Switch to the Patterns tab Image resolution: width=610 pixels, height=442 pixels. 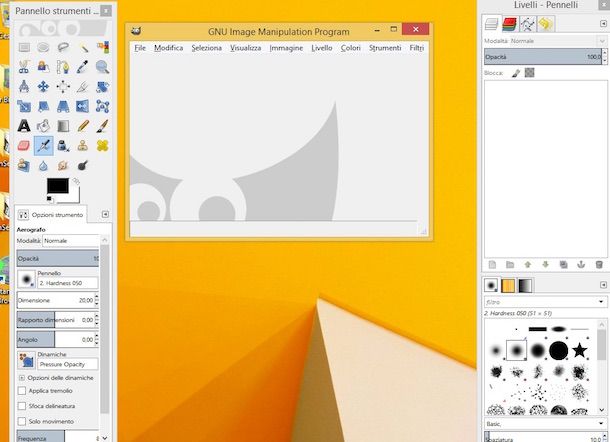pos(508,286)
